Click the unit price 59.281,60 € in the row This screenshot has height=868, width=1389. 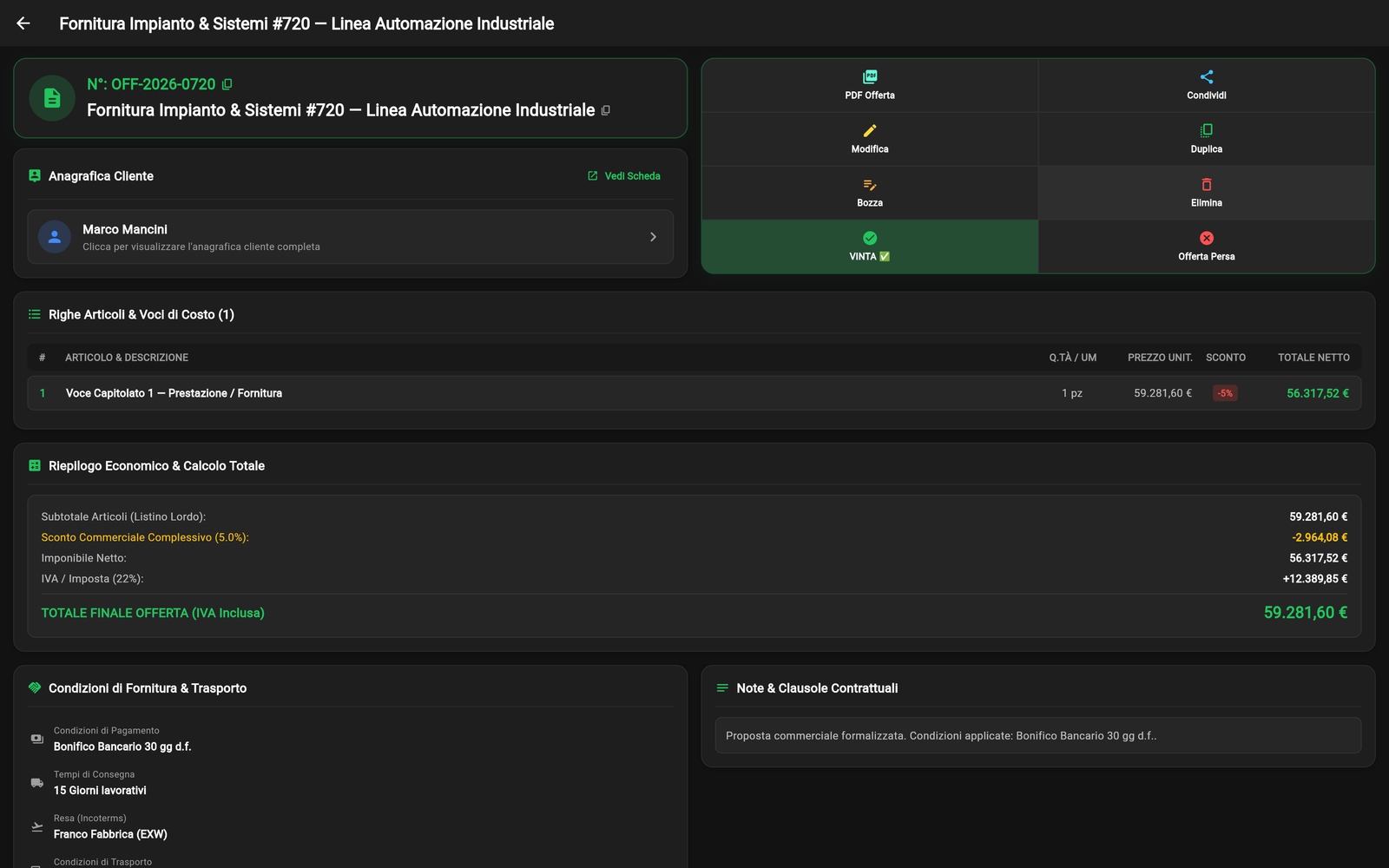coord(1162,393)
